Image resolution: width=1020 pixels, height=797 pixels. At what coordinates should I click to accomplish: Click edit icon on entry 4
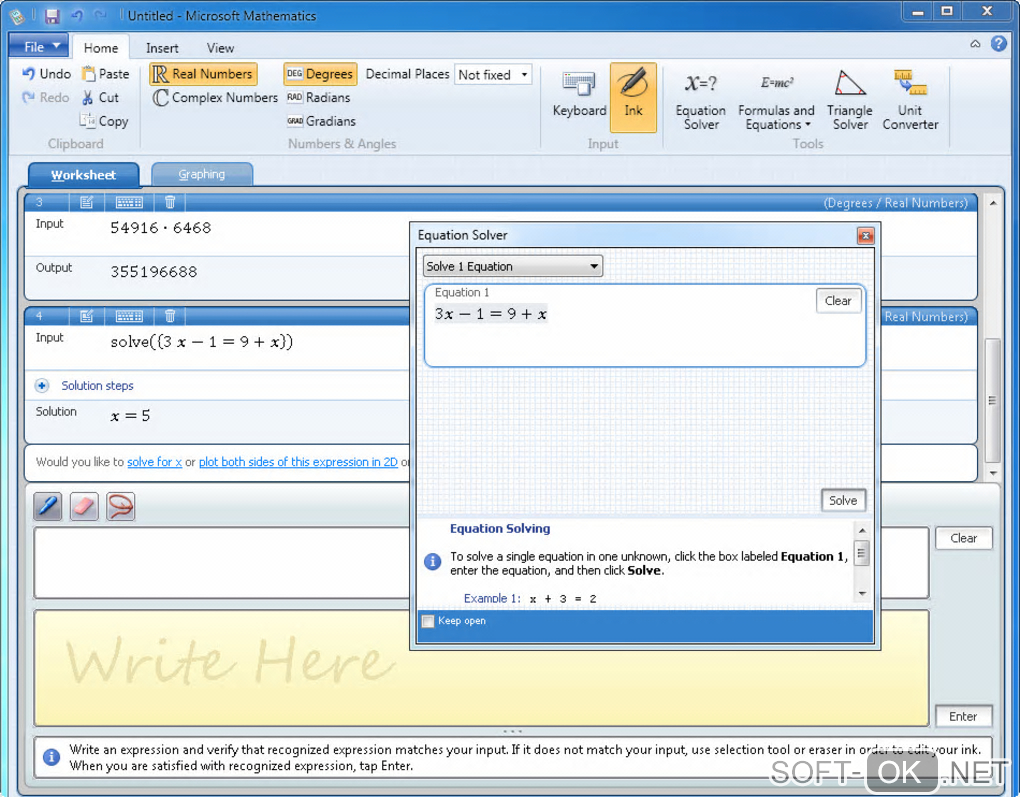pyautogui.click(x=87, y=316)
